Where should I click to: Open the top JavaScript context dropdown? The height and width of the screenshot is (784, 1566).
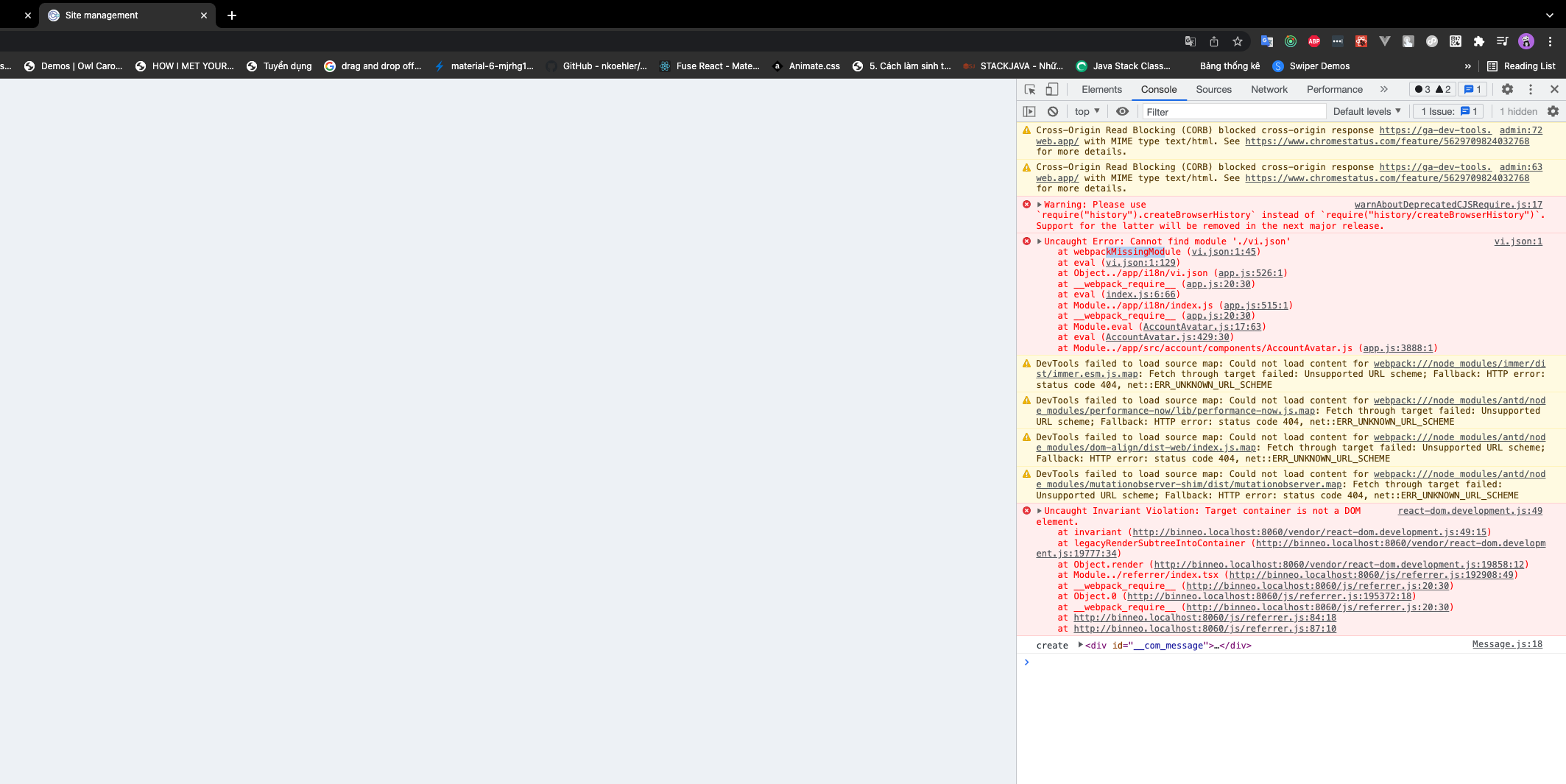1087,111
